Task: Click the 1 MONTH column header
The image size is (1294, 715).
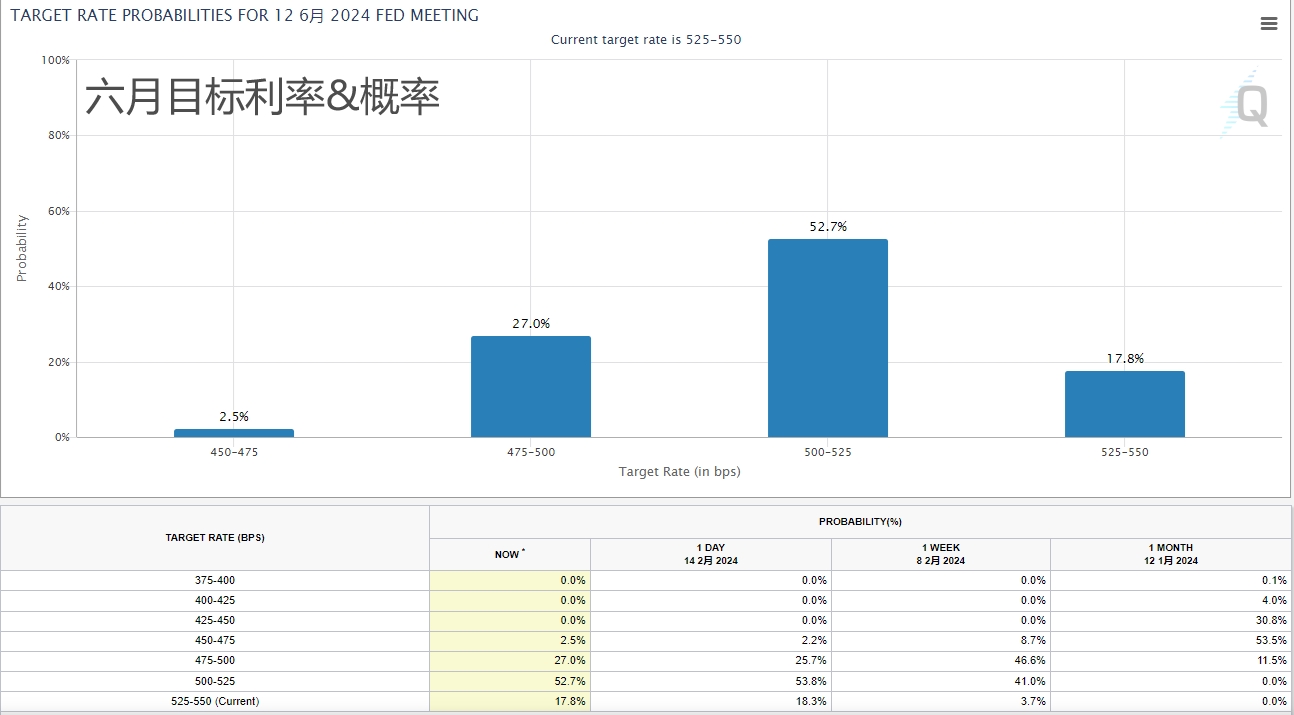Action: coord(1170,554)
